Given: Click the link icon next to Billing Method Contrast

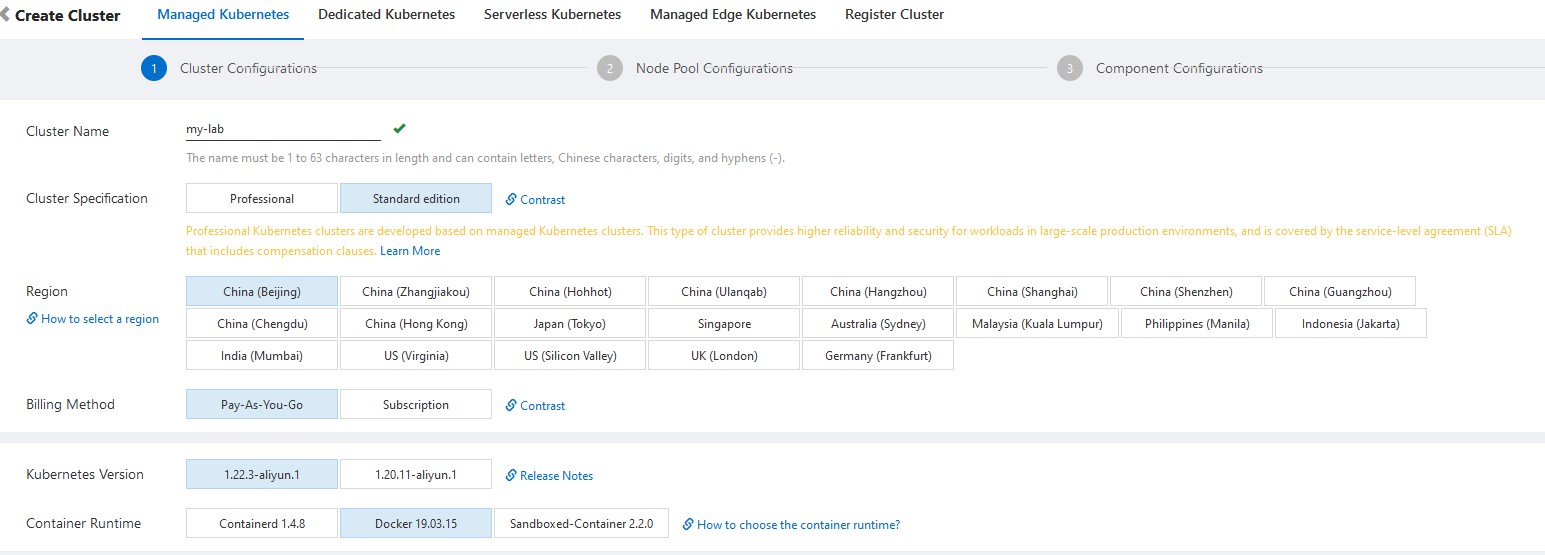Looking at the screenshot, I should [x=511, y=405].
